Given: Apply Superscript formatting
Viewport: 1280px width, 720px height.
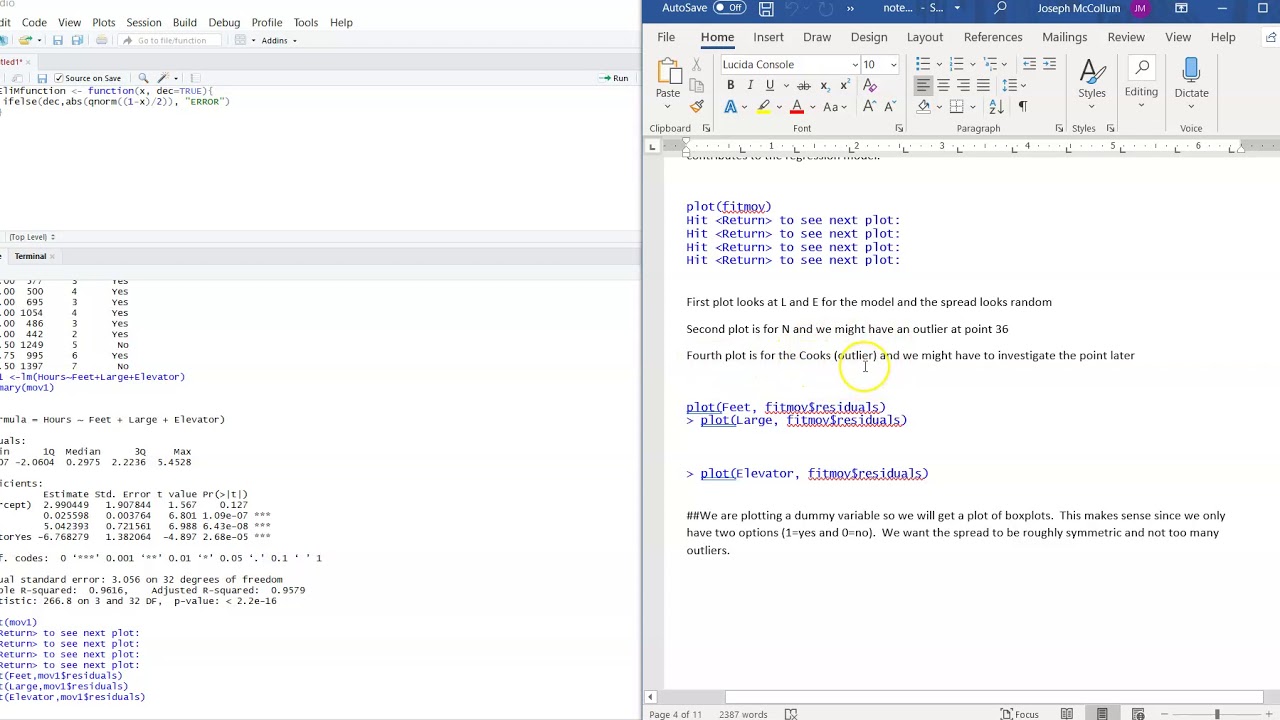Looking at the screenshot, I should click(845, 86).
